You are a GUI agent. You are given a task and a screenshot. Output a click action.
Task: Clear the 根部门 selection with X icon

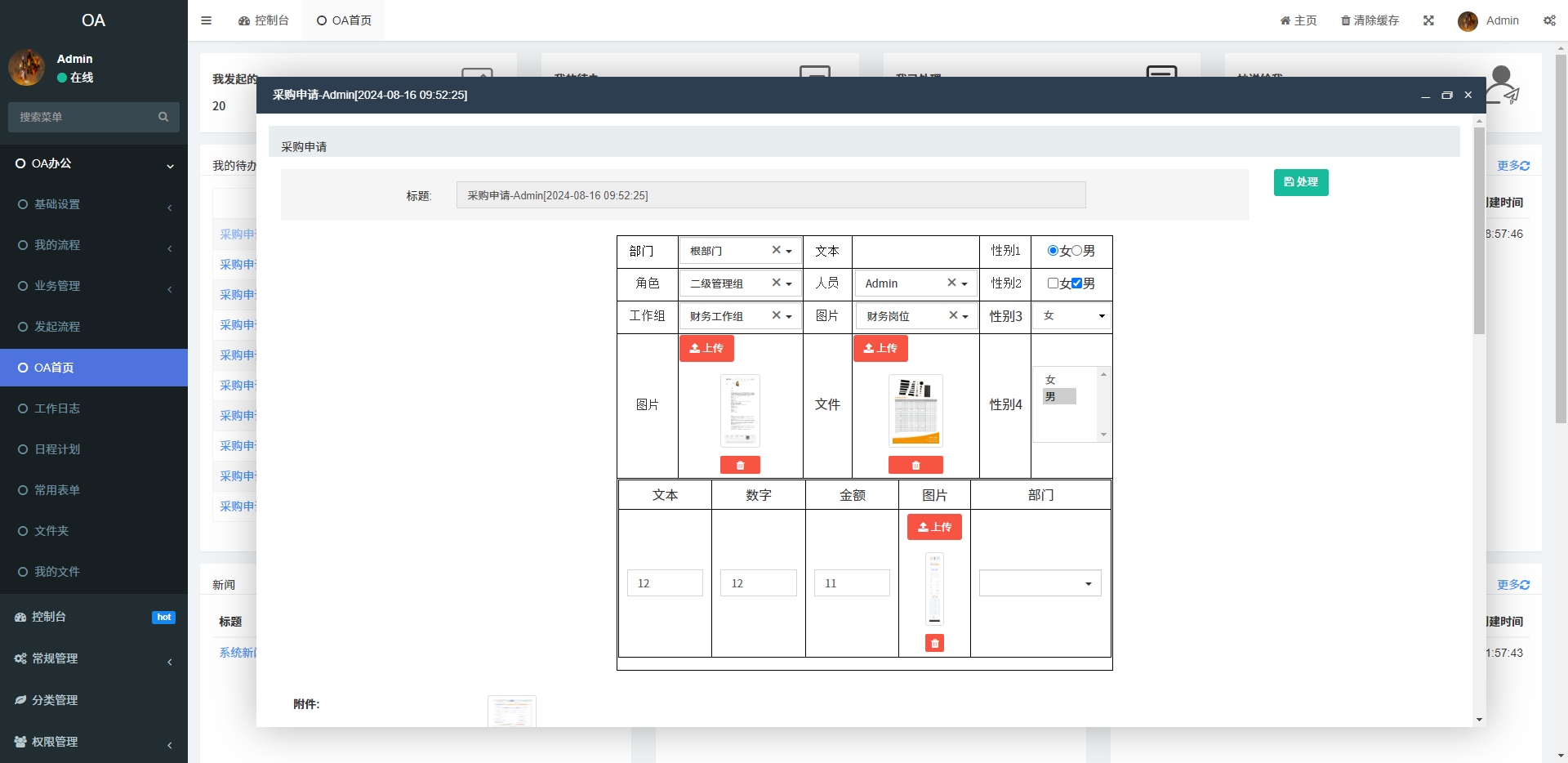coord(776,251)
